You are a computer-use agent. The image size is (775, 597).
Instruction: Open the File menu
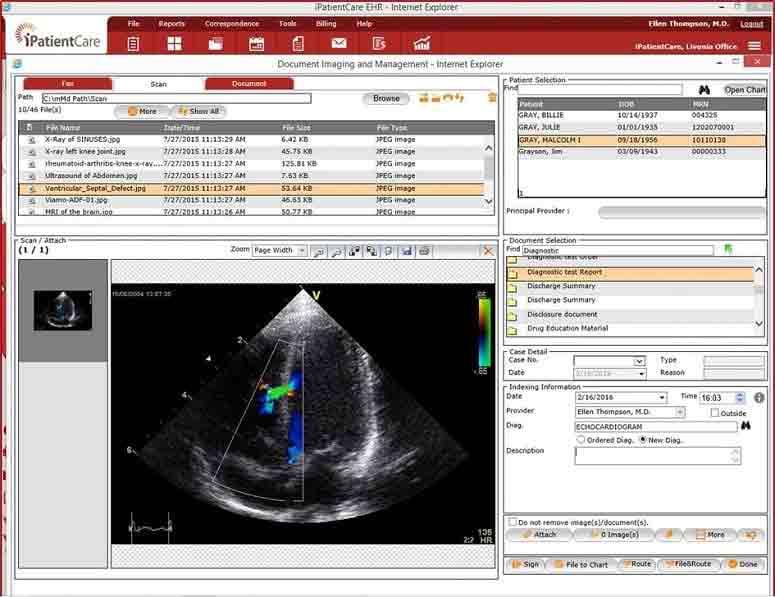133,24
